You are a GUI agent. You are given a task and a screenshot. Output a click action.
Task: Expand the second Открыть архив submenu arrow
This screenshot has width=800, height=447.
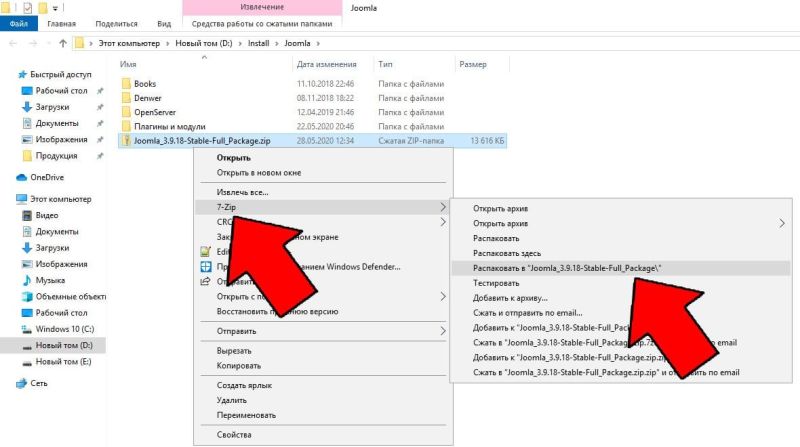782,224
